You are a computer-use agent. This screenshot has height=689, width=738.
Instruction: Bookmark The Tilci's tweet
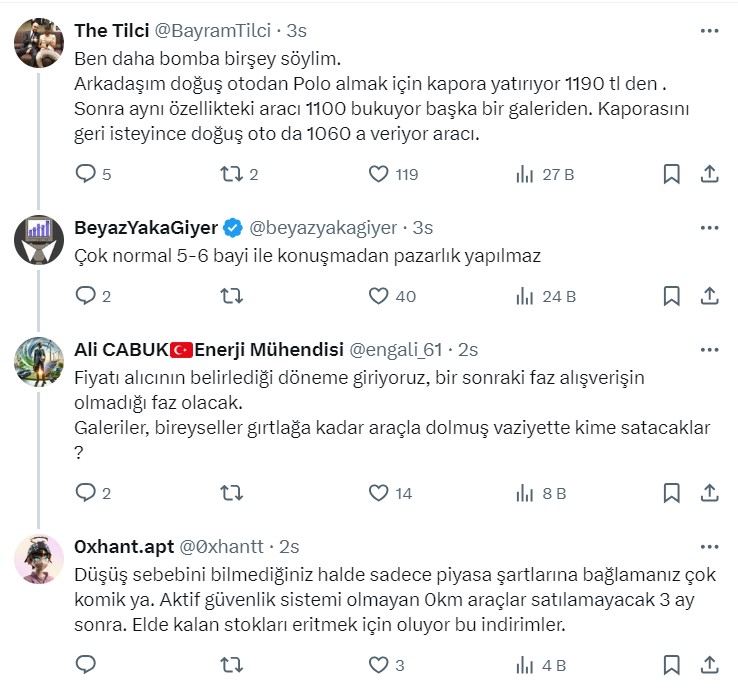point(672,174)
